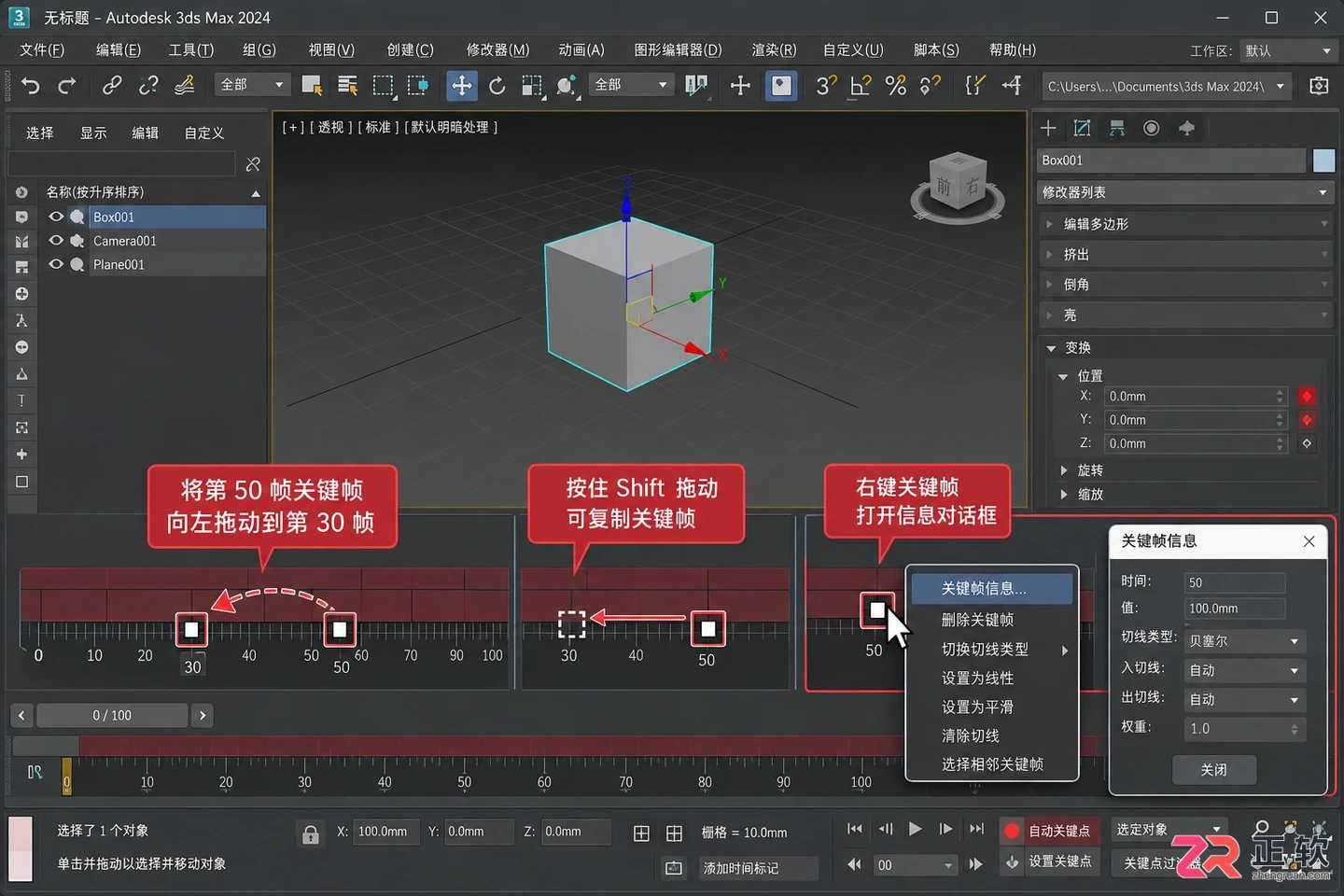Toggle the Z position keyframe diamond

coord(1307,444)
